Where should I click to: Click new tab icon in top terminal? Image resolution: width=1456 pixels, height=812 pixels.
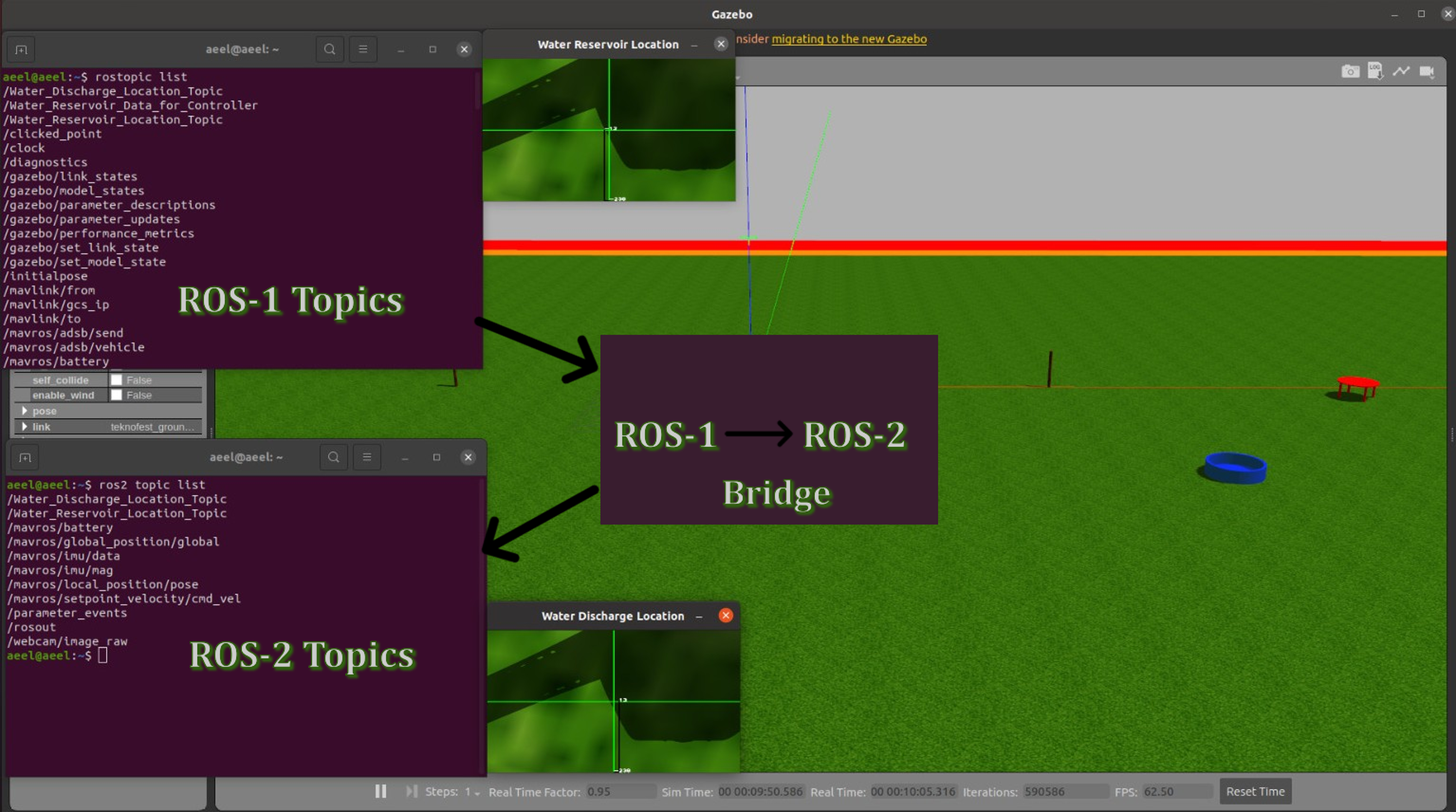click(21, 50)
